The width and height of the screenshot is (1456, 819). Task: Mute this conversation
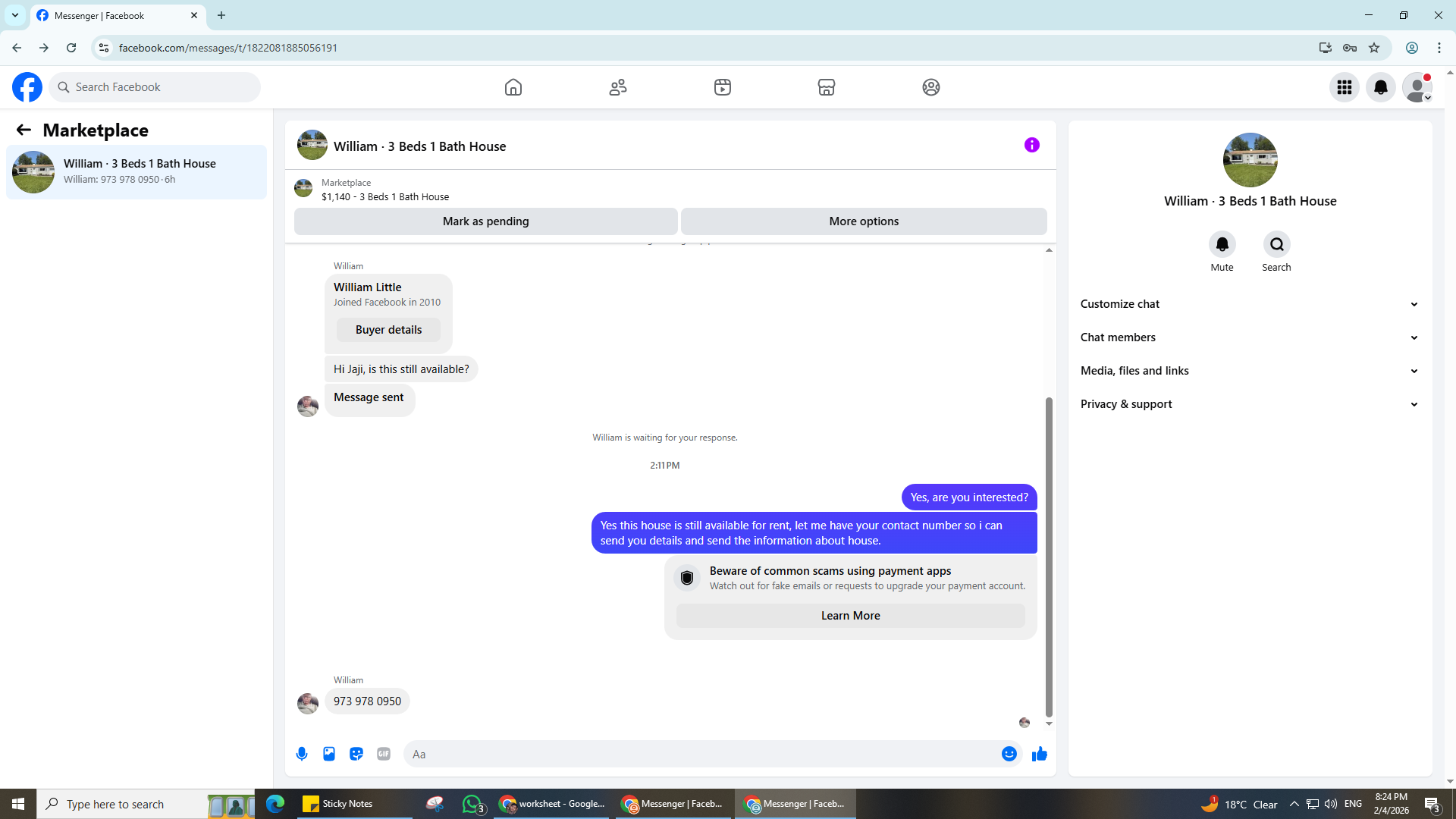pyautogui.click(x=1222, y=244)
